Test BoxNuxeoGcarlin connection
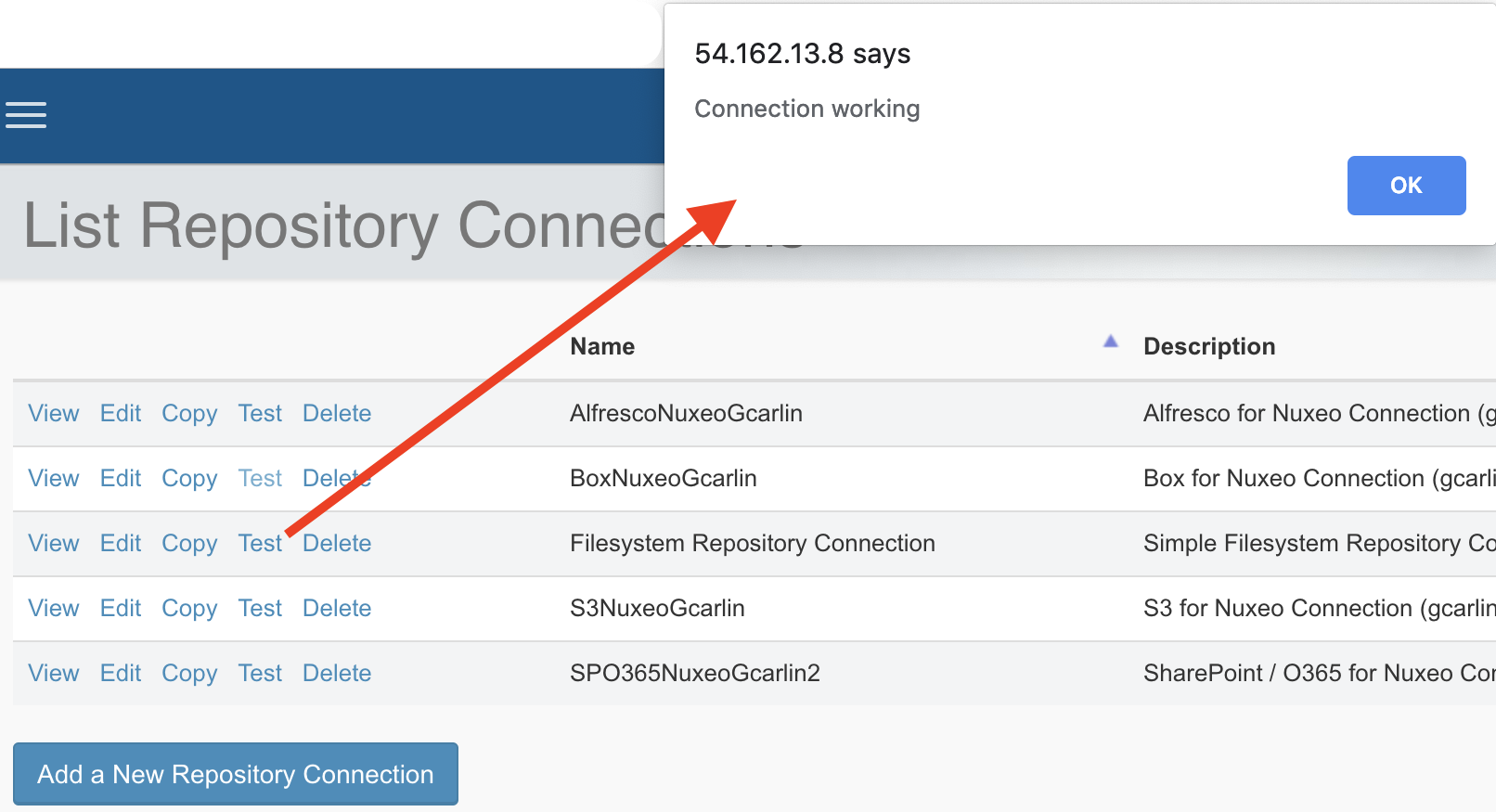Screen dimensions: 1496x812 coord(260,478)
